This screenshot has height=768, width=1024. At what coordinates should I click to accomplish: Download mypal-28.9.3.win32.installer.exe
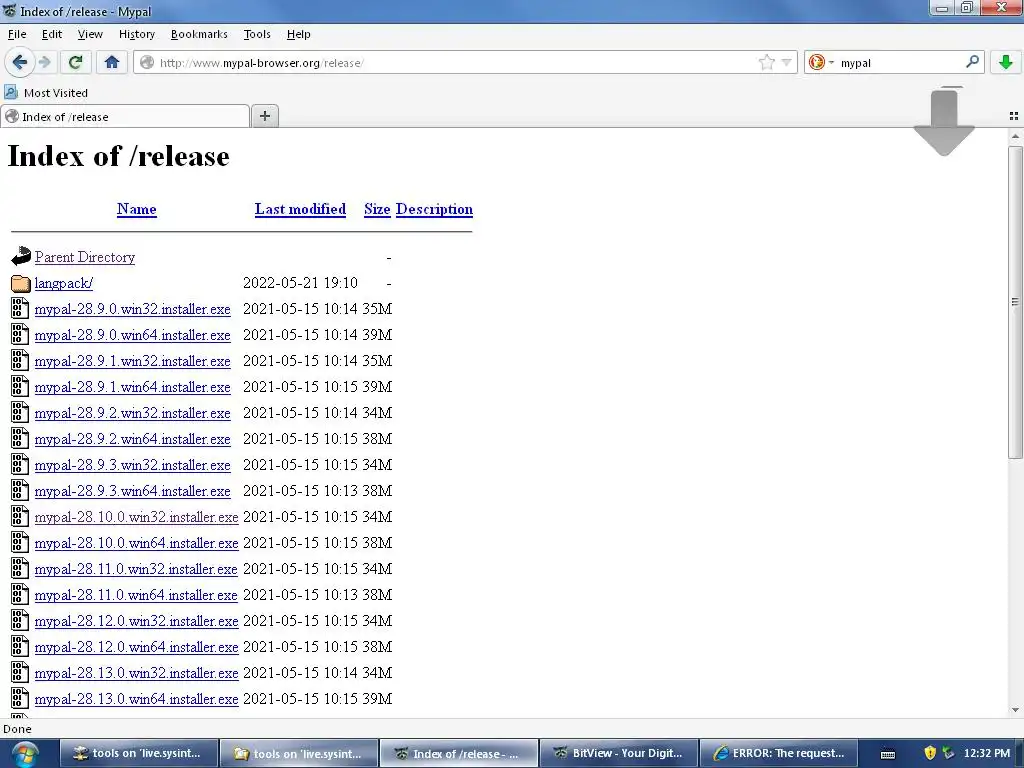click(133, 465)
